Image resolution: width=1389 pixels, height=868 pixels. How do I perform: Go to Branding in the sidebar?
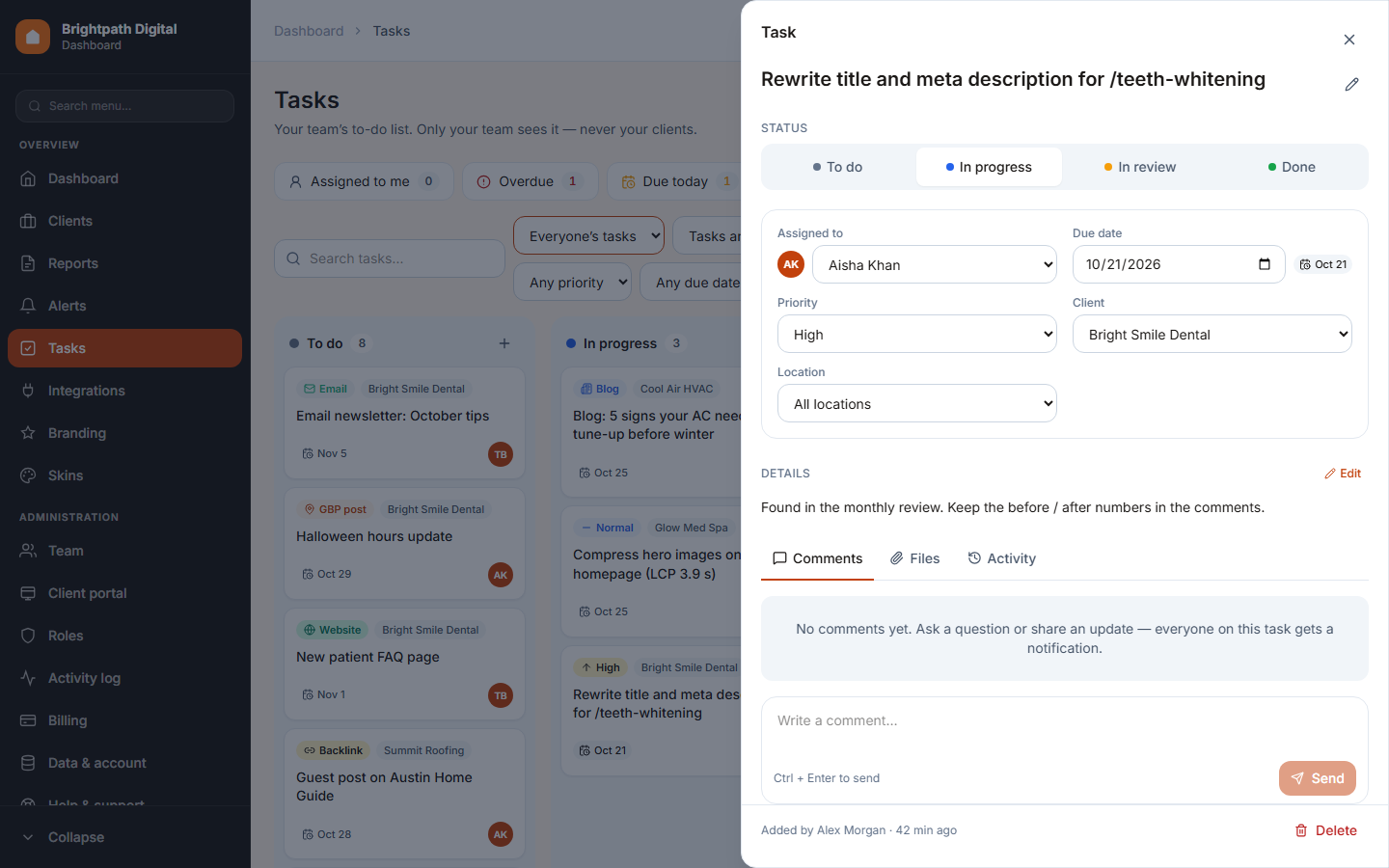124,433
